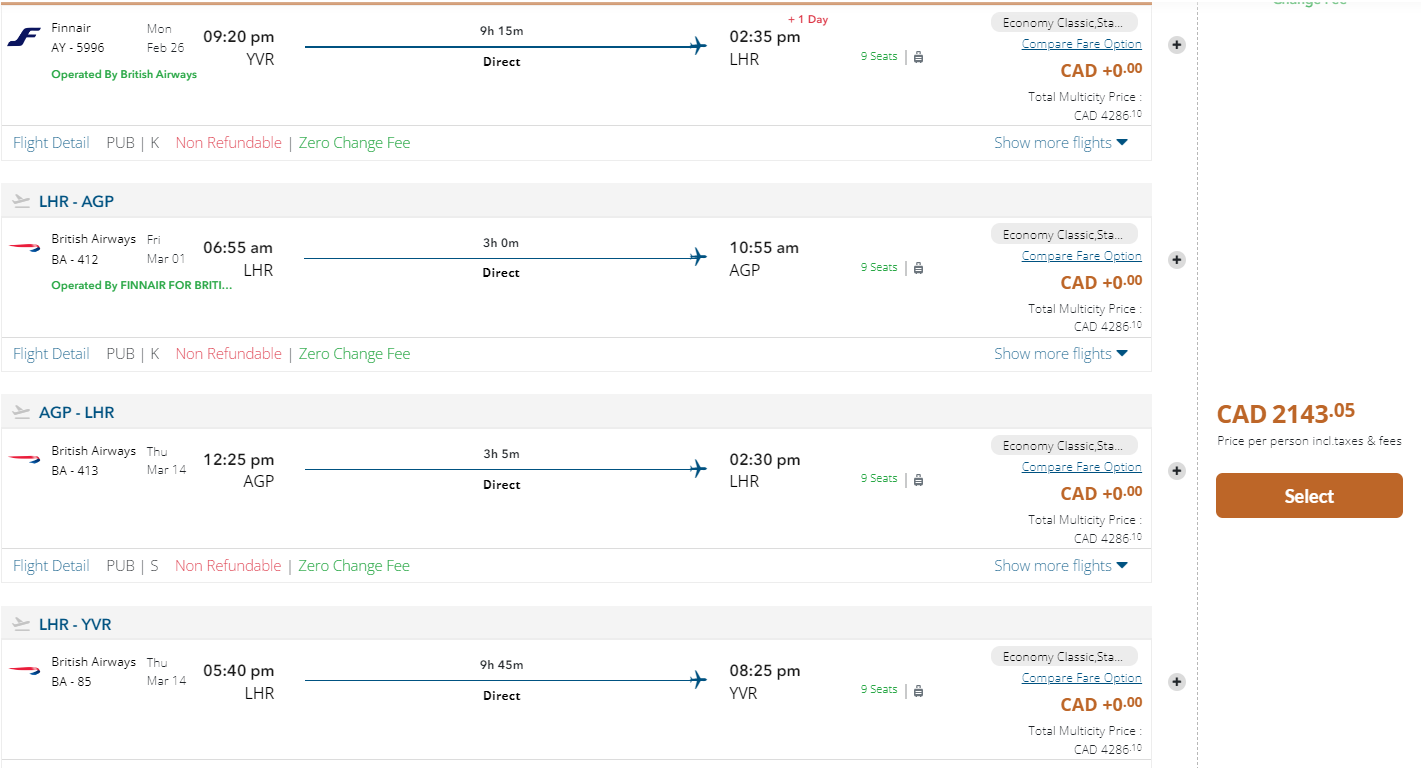
Task: Click the plus icon beside BA-85 fare
Action: [1177, 682]
